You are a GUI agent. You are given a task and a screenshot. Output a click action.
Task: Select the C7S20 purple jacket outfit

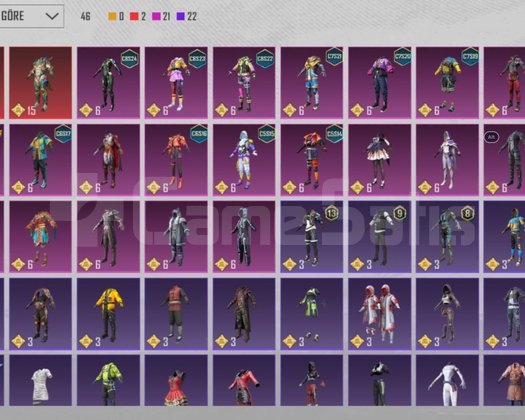coord(380,83)
